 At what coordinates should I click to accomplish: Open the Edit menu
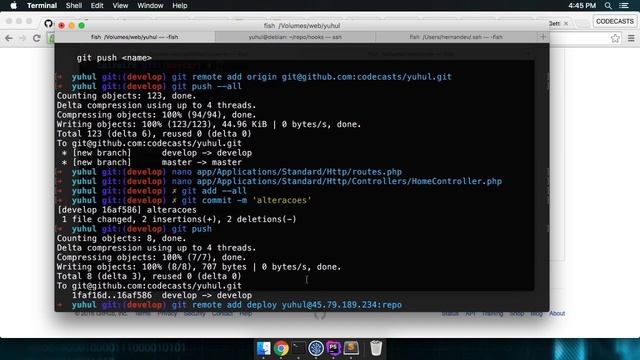[x=97, y=5]
